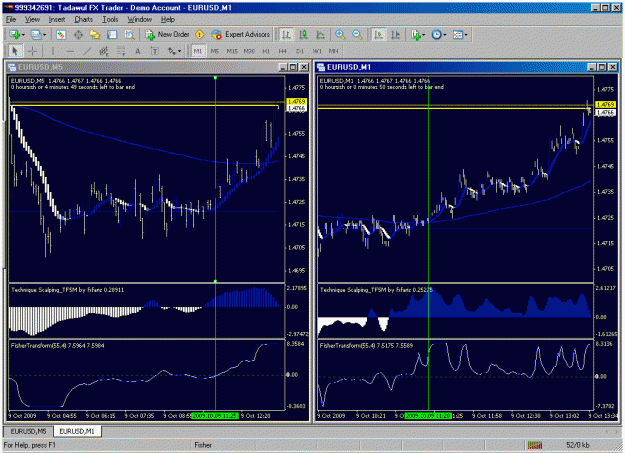Select the standard cursor tool

click(x=15, y=51)
